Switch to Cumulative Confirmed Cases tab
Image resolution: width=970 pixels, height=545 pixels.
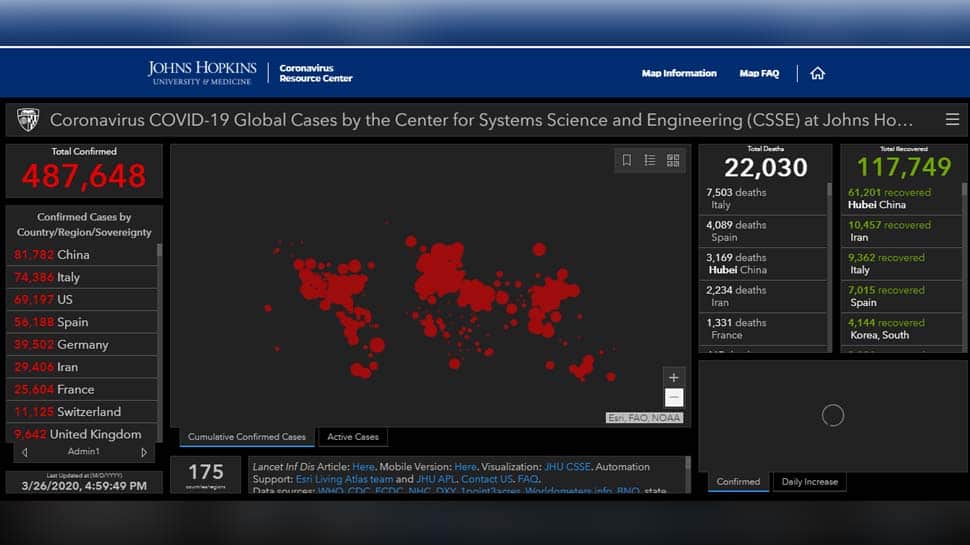[x=247, y=437]
